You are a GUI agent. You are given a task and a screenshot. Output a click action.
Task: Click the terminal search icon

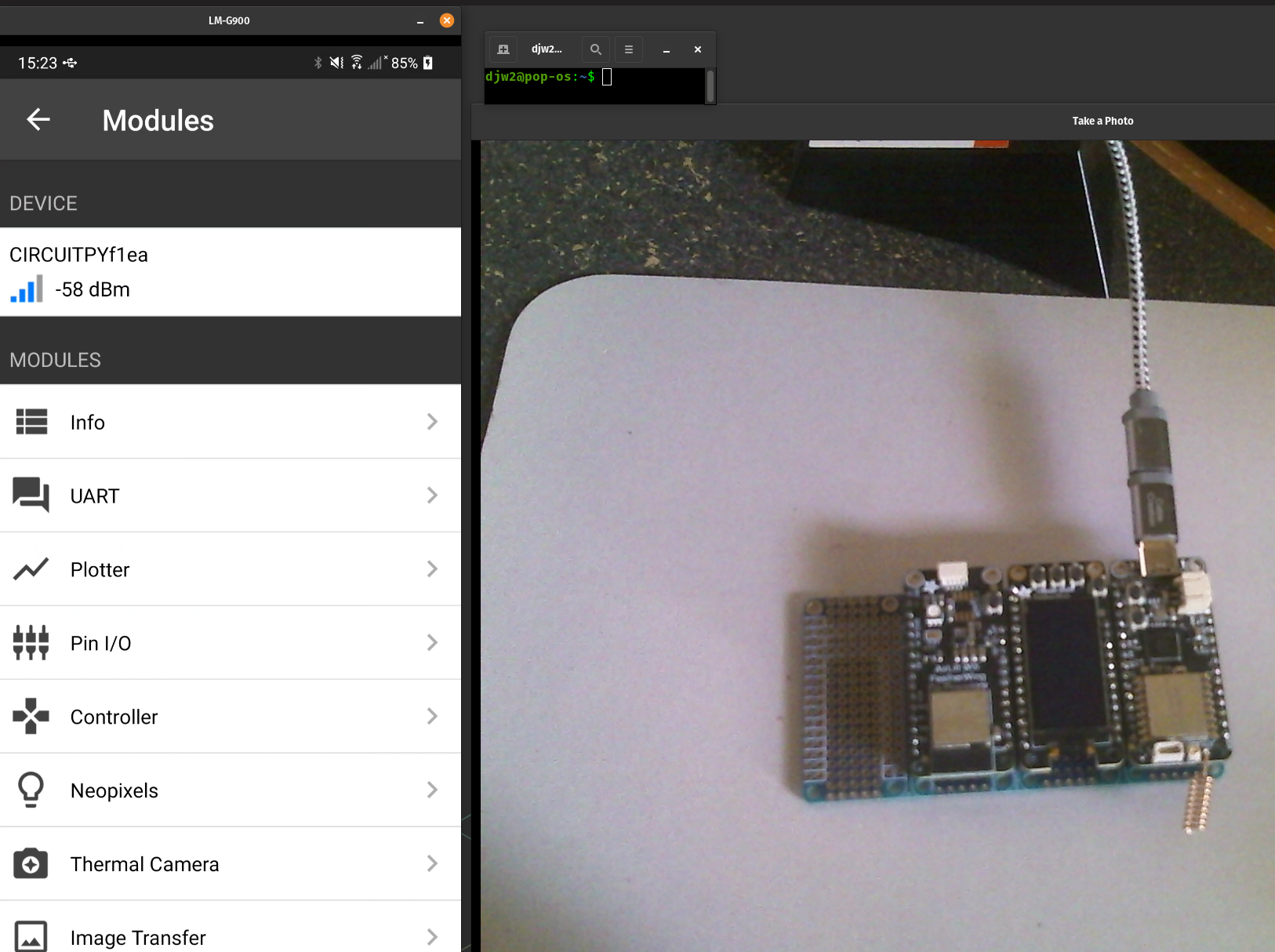point(596,49)
